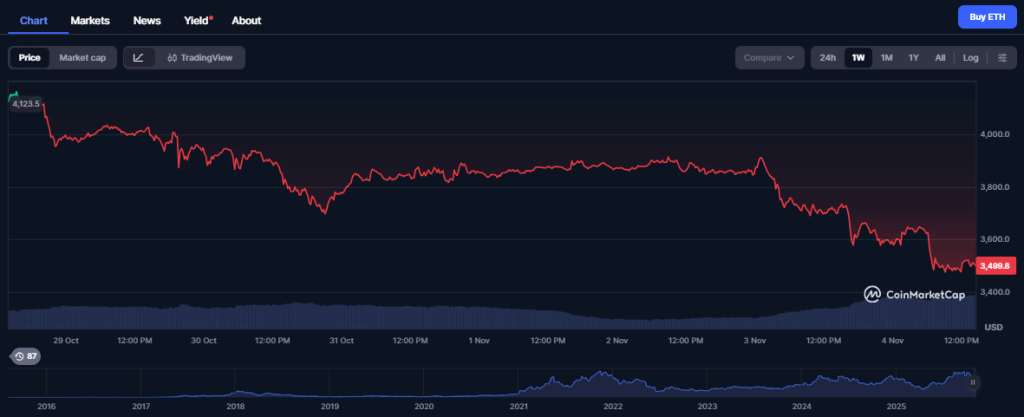Open chart settings sliders icon
The width and height of the screenshot is (1024, 417).
click(x=1002, y=58)
